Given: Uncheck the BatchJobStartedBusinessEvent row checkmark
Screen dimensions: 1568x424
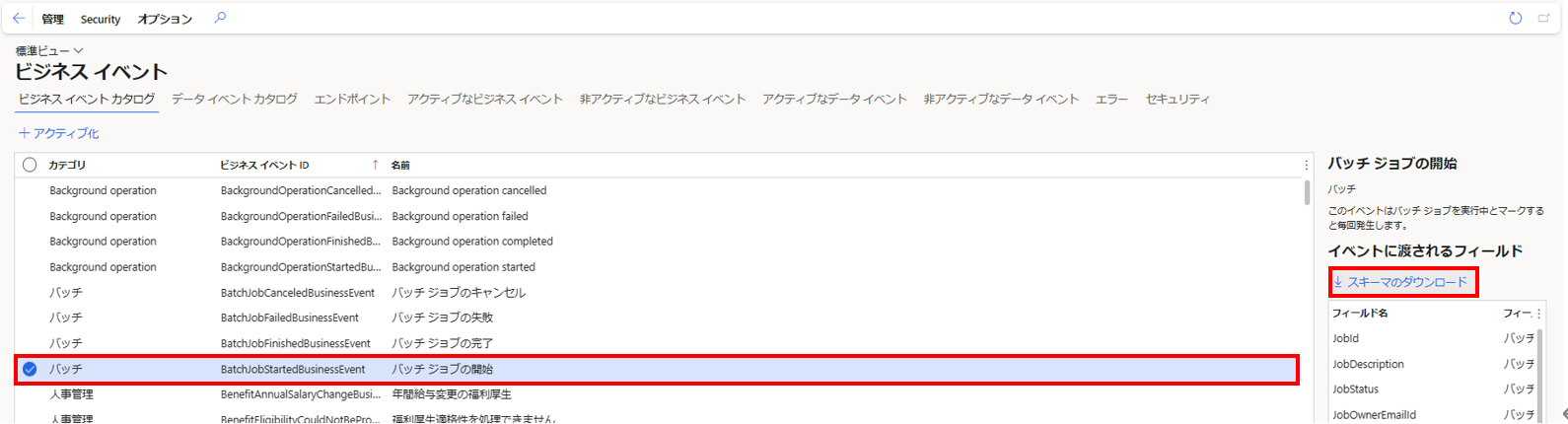Looking at the screenshot, I should coord(30,369).
